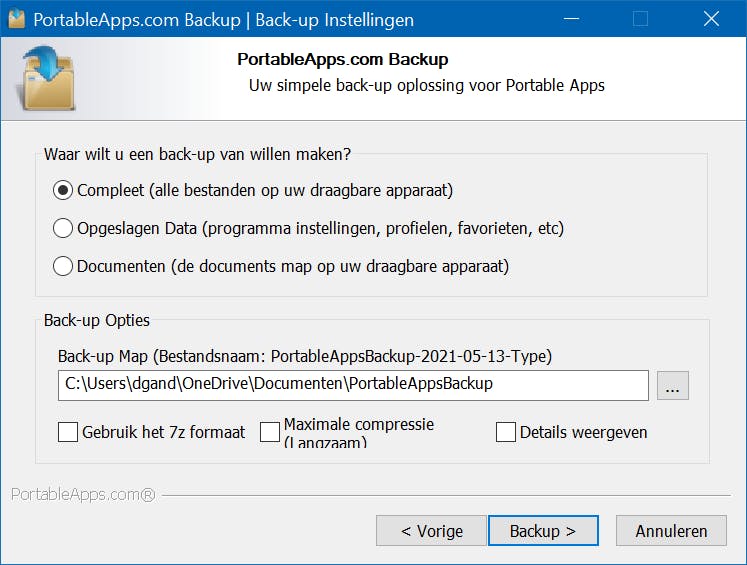Click the disabled maximize window icon
The height and width of the screenshot is (565, 747).
point(641,19)
